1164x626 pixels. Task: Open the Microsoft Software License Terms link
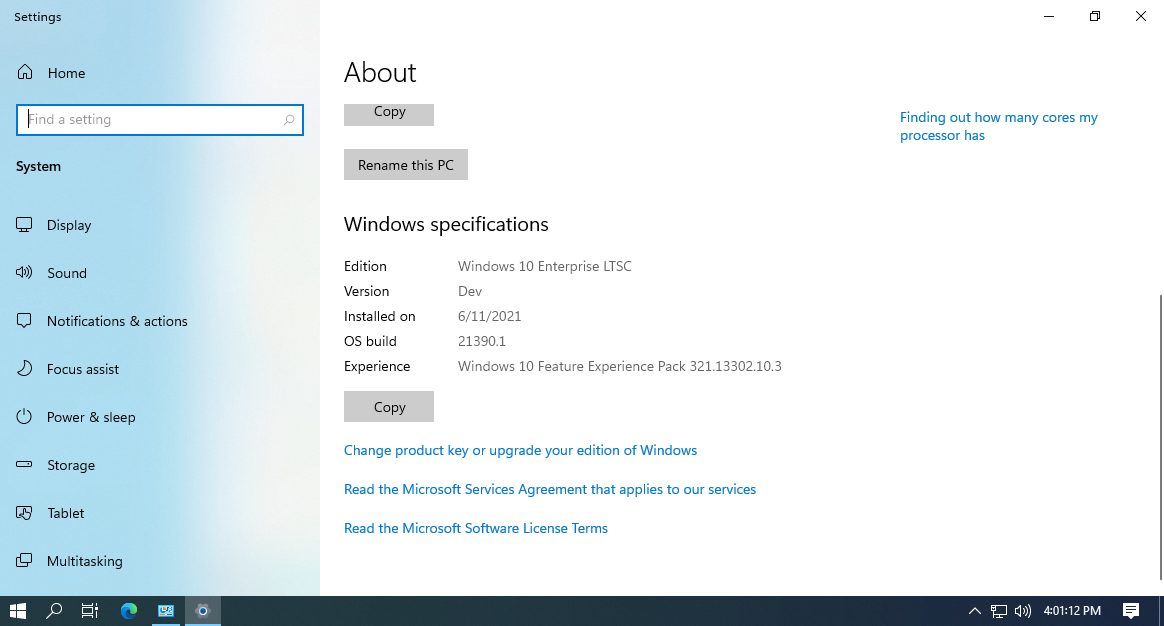476,528
